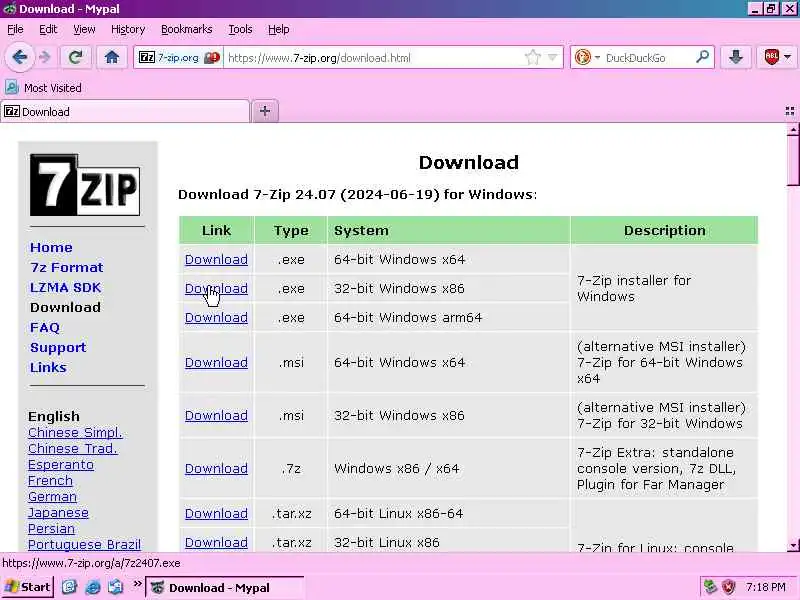Open the Support sidebar link
This screenshot has width=800, height=600.
[58, 347]
